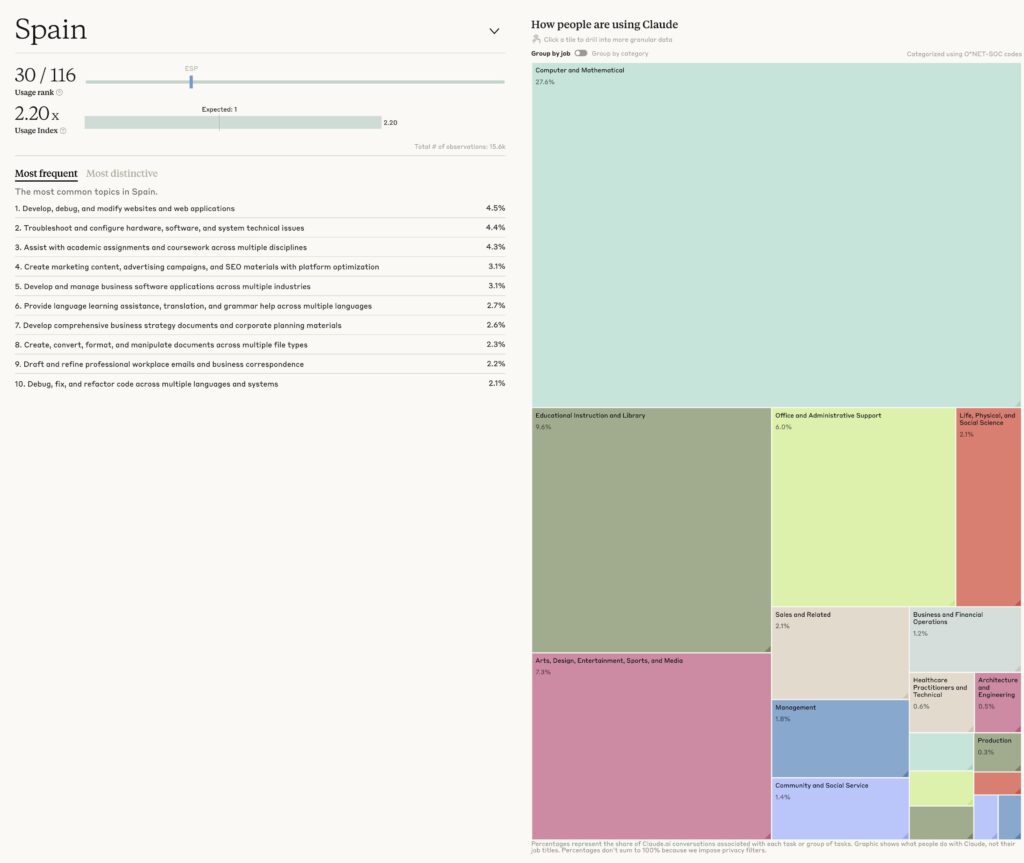The height and width of the screenshot is (863, 1024).
Task: Open Business and Financial Operations tile
Action: [x=965, y=640]
